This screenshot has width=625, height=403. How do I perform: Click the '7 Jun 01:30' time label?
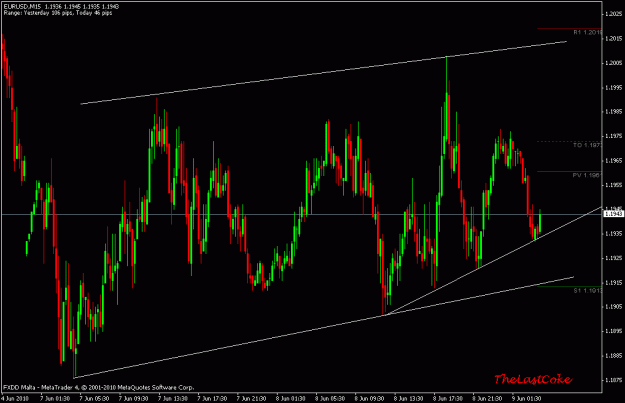(55, 398)
